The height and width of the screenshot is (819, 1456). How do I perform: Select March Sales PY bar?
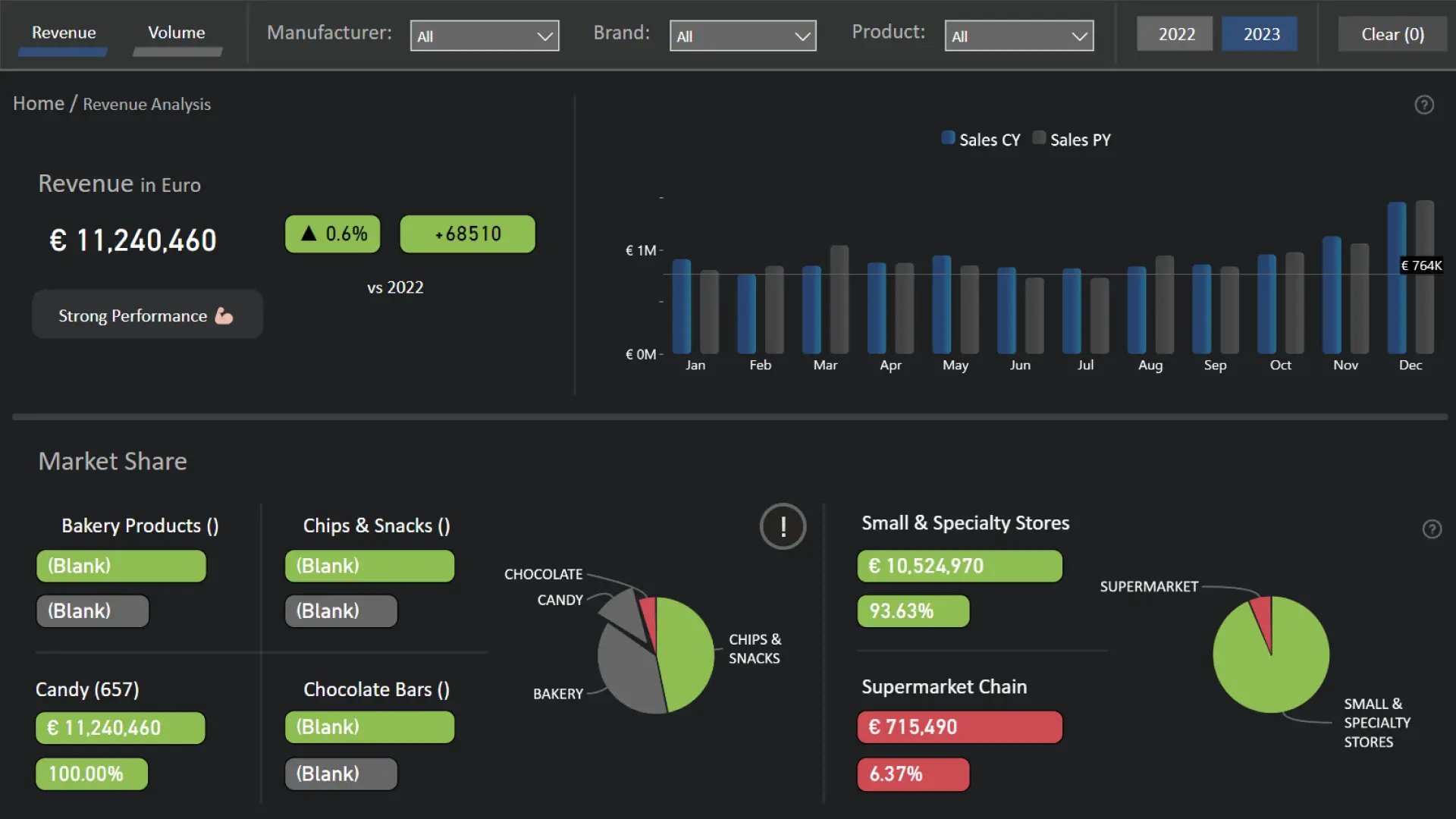click(x=839, y=300)
